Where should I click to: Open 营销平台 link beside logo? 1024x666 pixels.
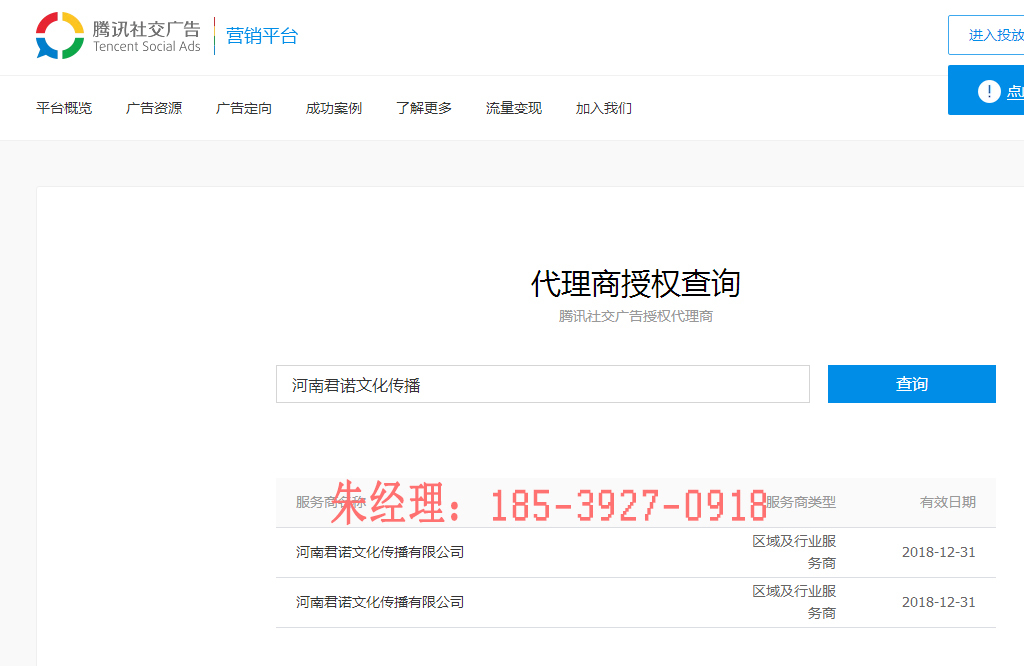click(x=262, y=36)
